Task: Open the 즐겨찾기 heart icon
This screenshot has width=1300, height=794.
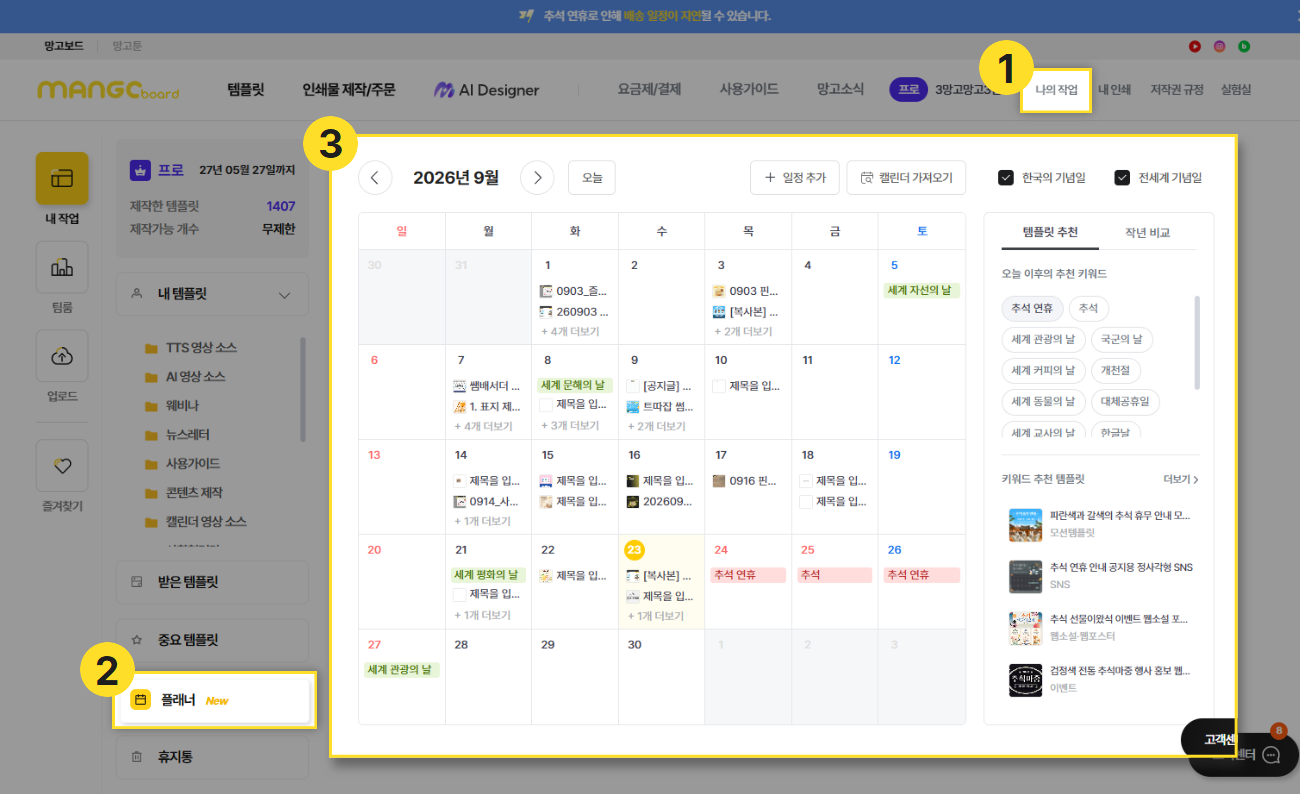Action: [x=62, y=466]
